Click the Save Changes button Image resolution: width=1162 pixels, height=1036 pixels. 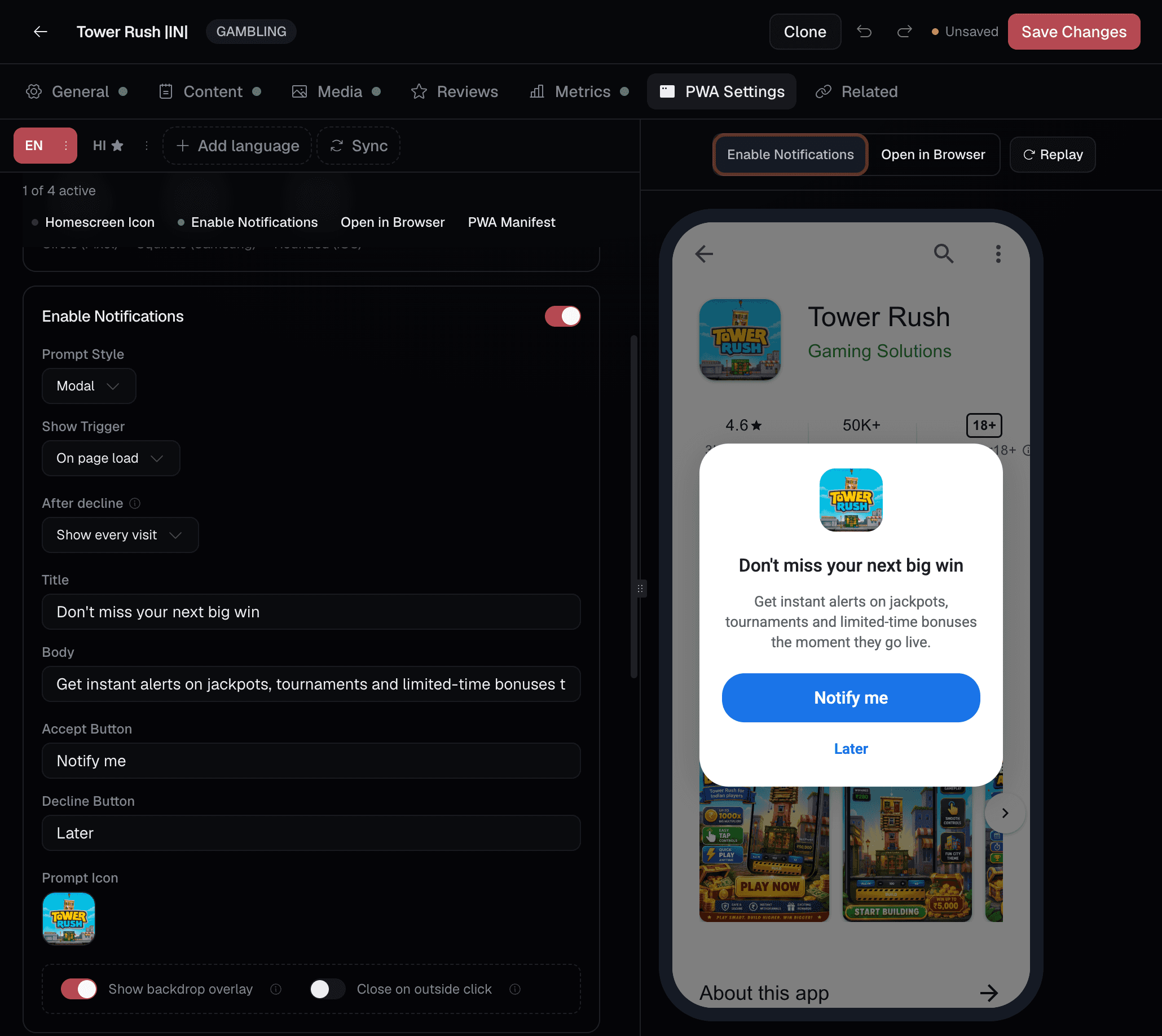[1073, 32]
